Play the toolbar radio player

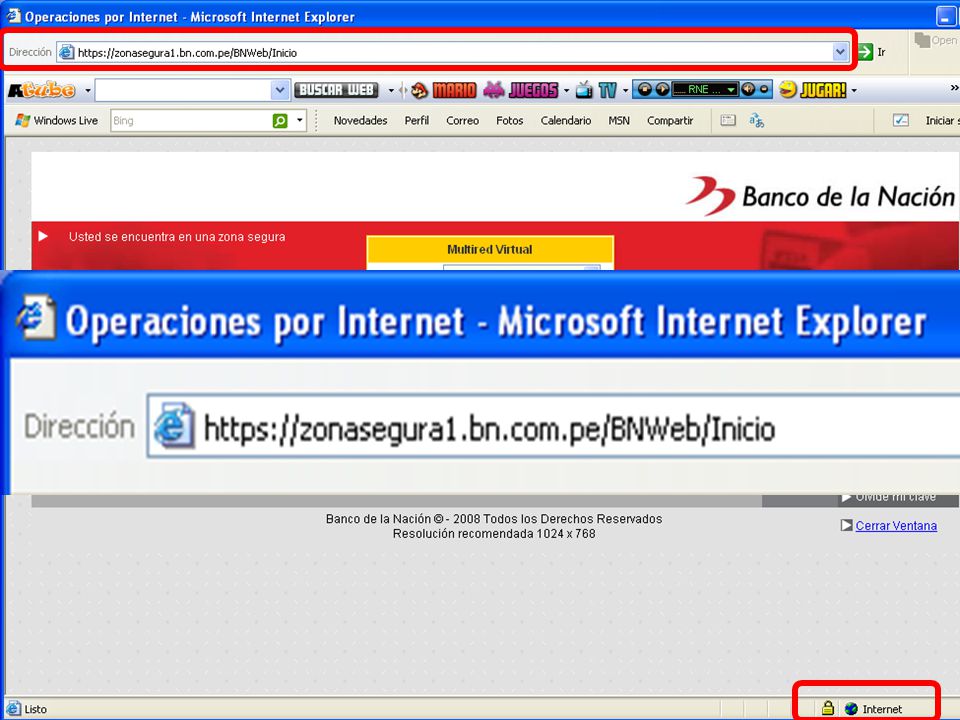(662, 89)
